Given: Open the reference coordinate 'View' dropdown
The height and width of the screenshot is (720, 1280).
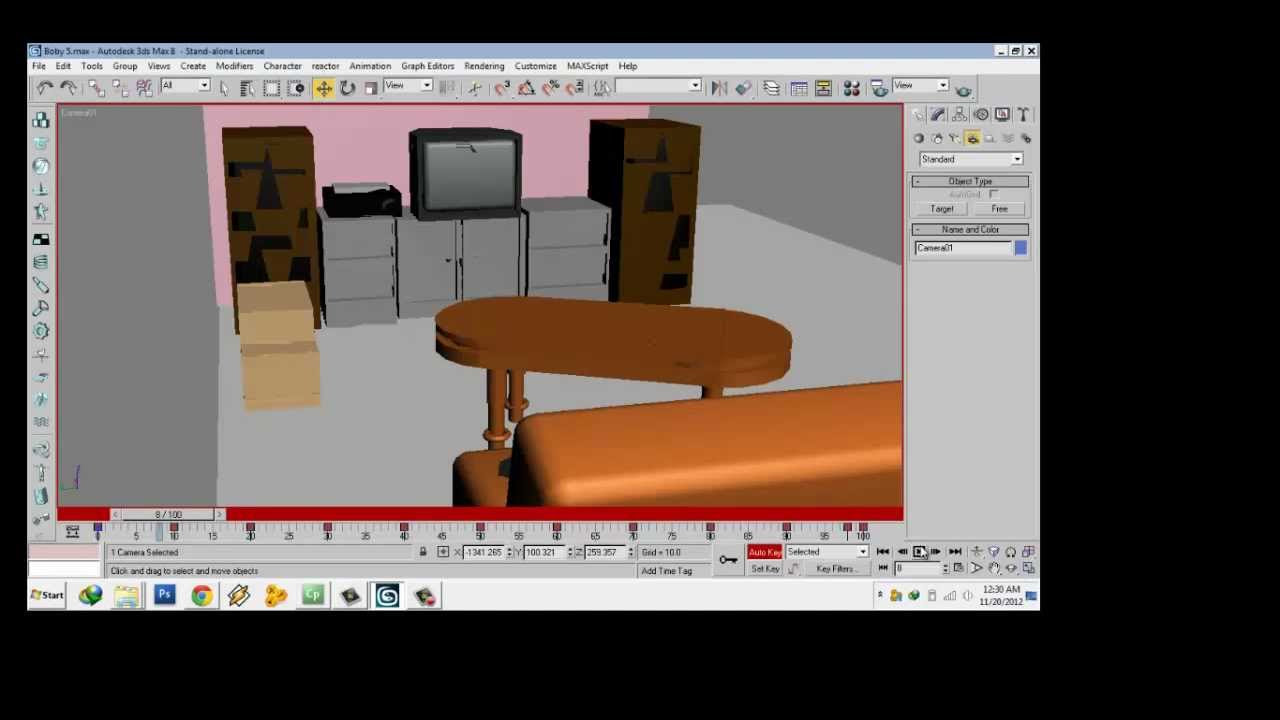Looking at the screenshot, I should click(x=408, y=86).
